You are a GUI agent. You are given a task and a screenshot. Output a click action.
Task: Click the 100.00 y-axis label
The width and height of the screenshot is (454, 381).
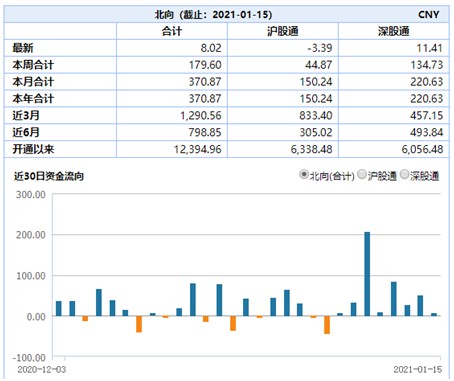click(x=31, y=276)
